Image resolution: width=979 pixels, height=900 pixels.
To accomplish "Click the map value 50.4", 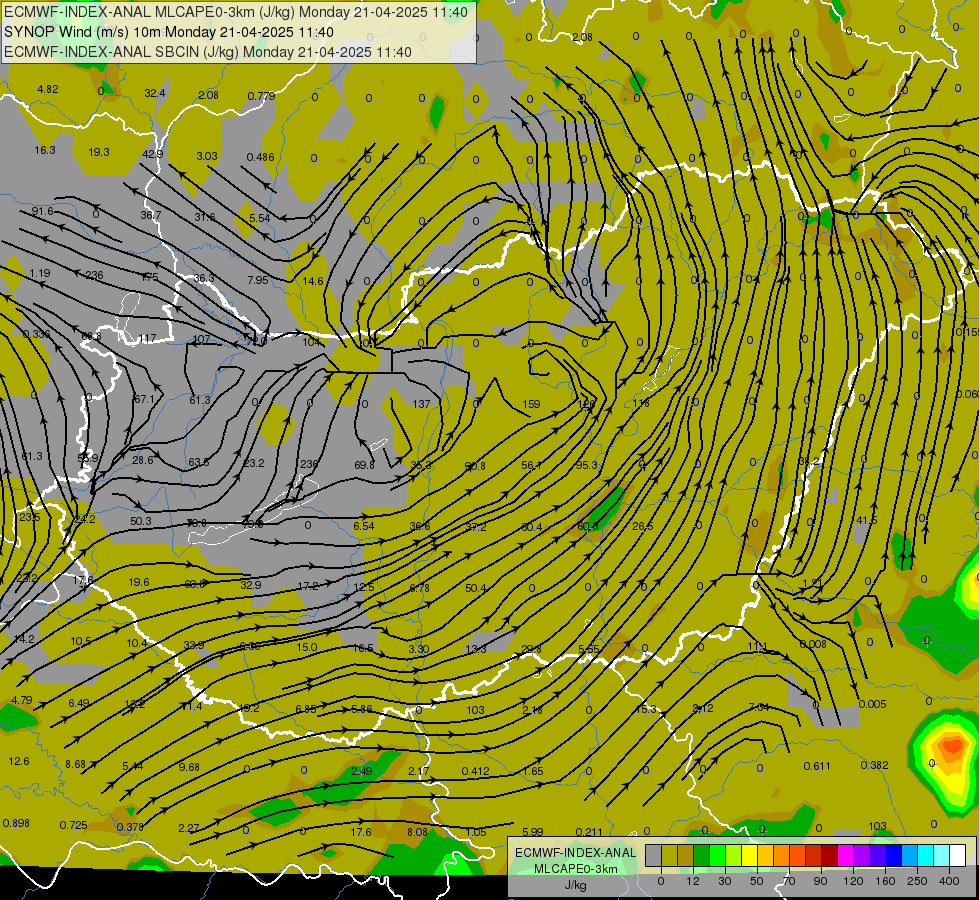I will click(475, 588).
